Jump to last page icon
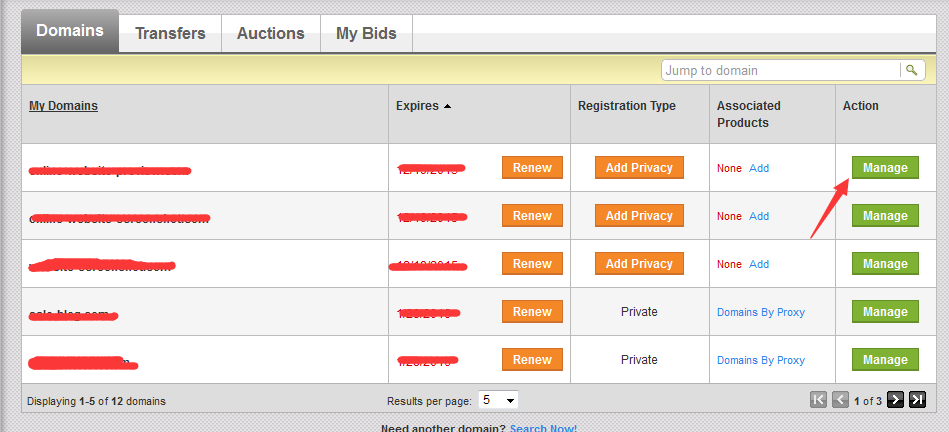Viewport: 949px width, 432px height. point(918,399)
